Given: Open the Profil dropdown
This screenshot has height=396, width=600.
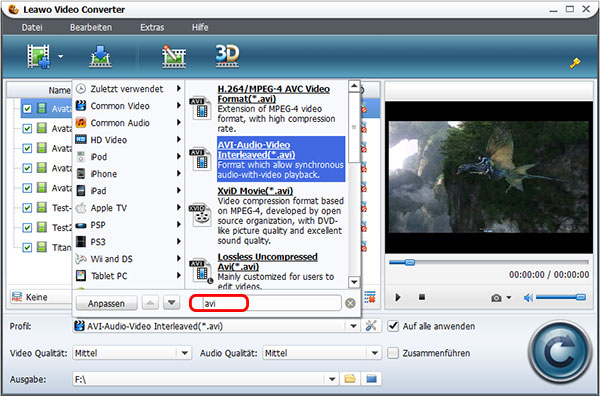Looking at the screenshot, I should point(353,326).
